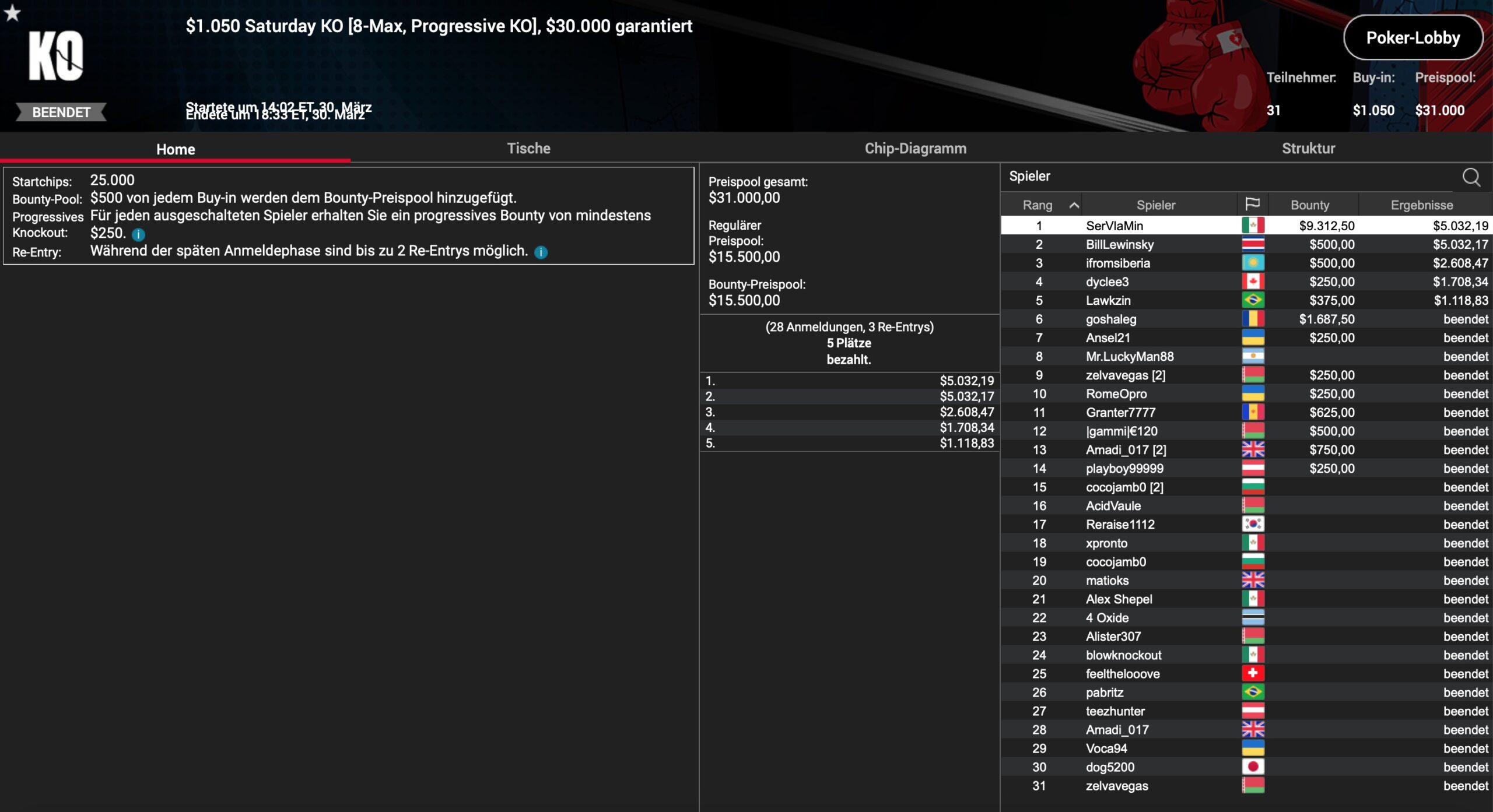The image size is (1493, 812).
Task: Click feelthelooove's Swiss flag icon
Action: 1252,673
